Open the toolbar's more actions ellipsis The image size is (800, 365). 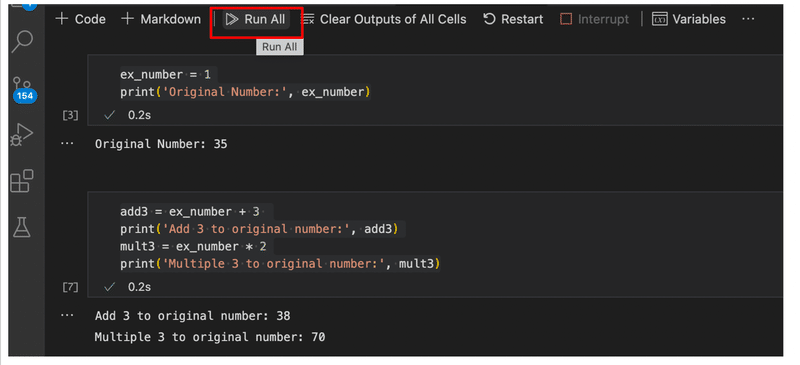pos(748,19)
